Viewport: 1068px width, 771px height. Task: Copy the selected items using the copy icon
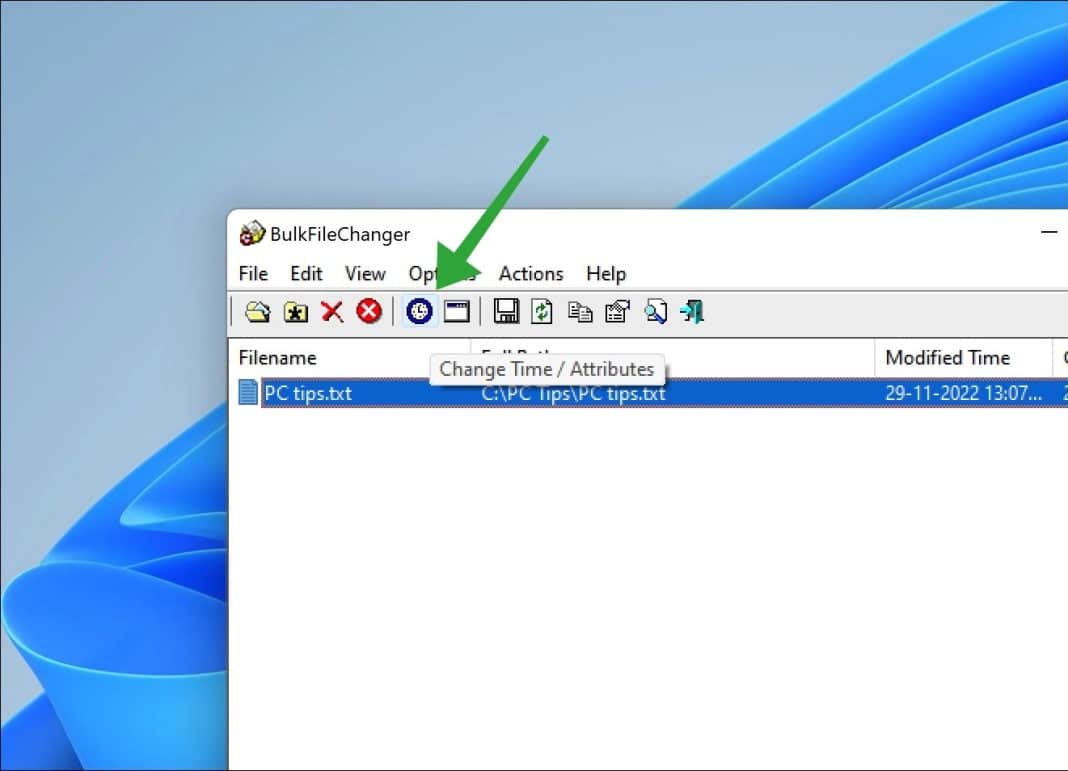[580, 312]
